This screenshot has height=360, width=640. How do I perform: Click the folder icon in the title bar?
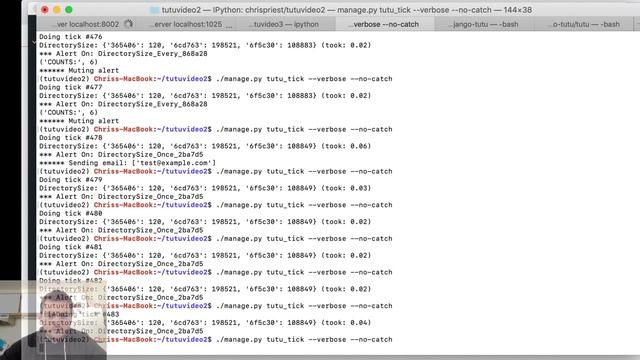pyautogui.click(x=154, y=10)
